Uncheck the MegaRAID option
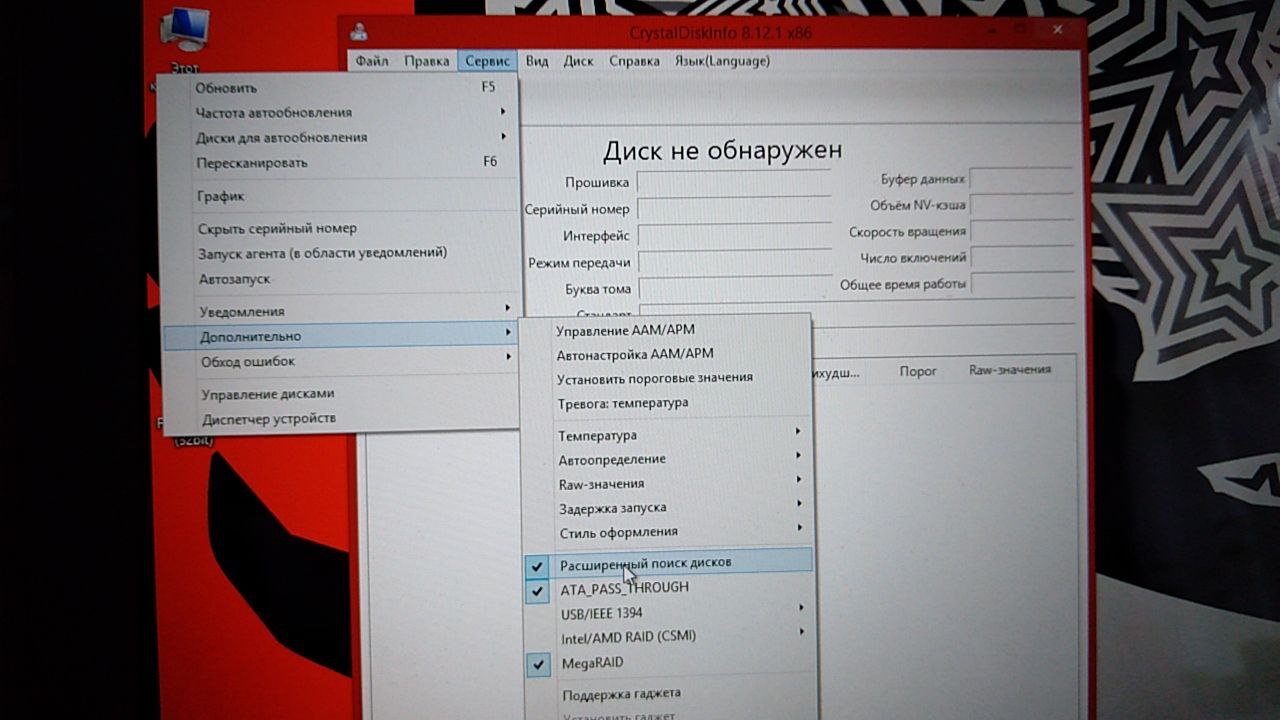Screen dimensions: 1280x720 click(670, 663)
